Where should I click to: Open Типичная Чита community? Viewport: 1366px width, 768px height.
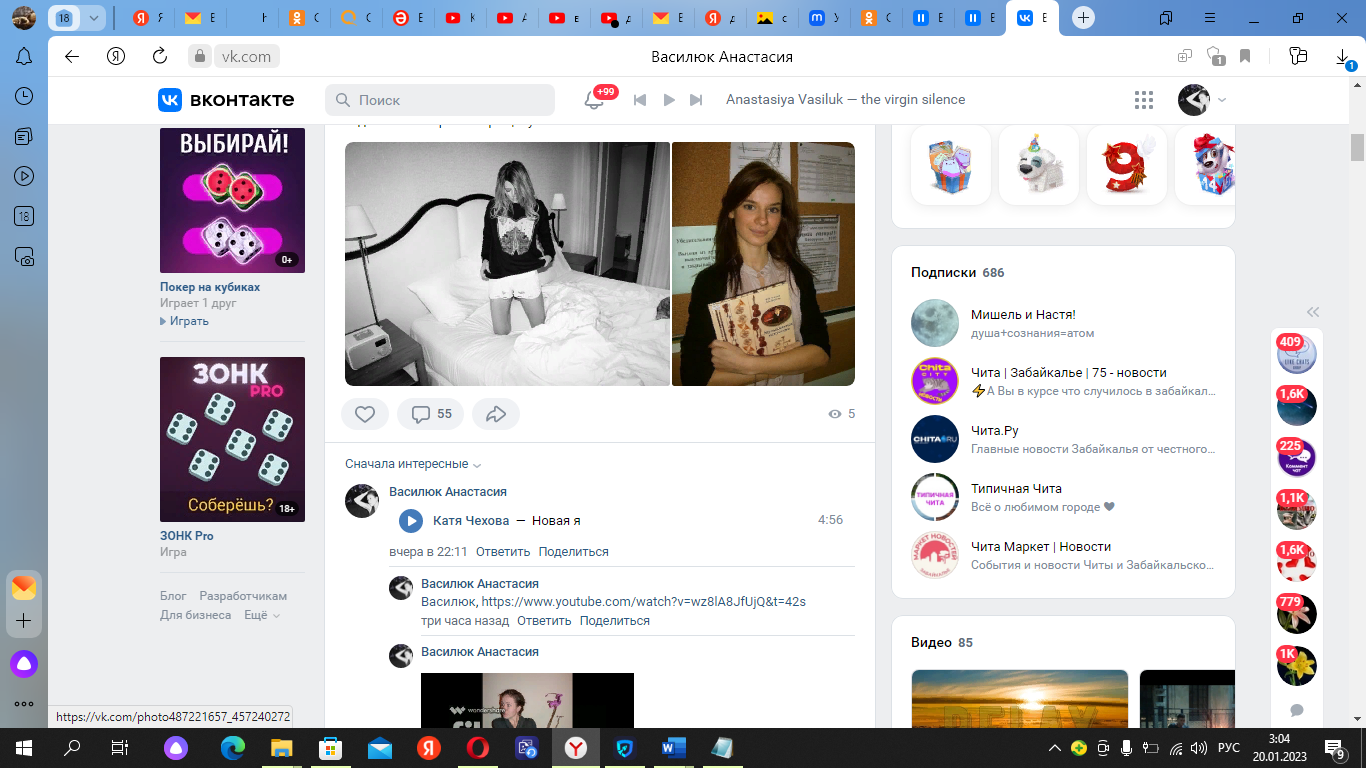click(1016, 489)
